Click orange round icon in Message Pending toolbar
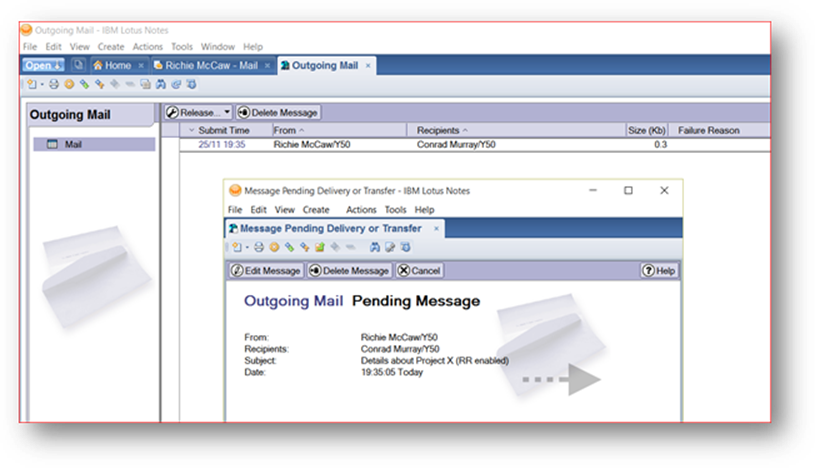Viewport: 815px width, 468px height. click(x=274, y=248)
